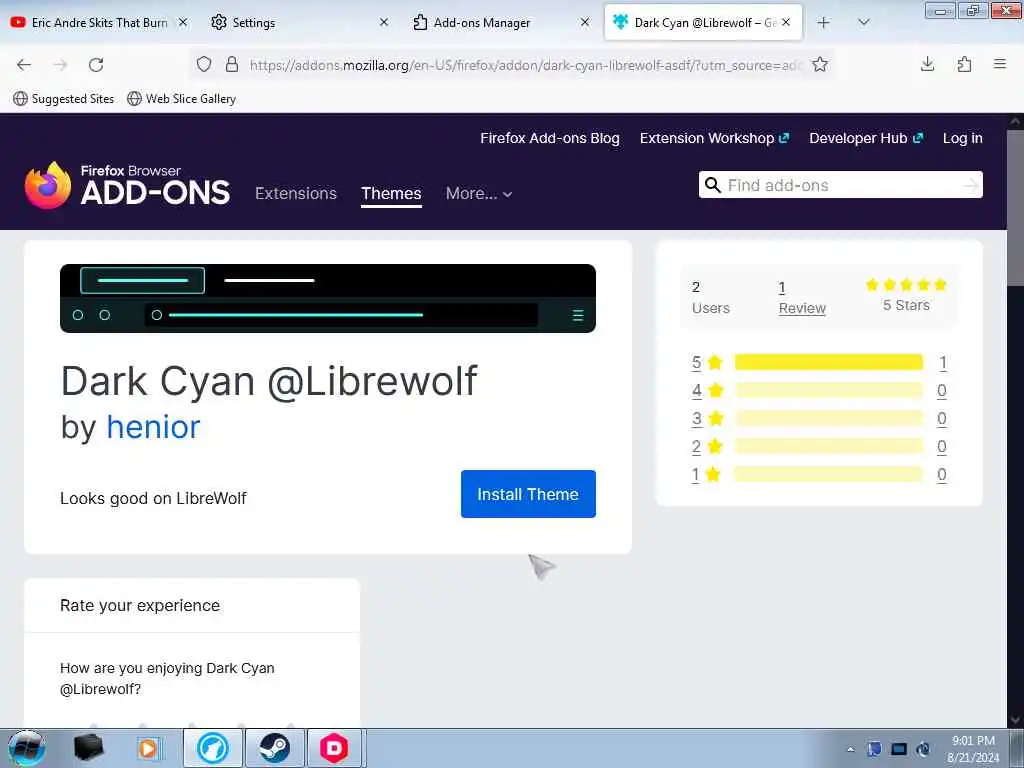The height and width of the screenshot is (768, 1024).
Task: Close the Eric Andre Skits tab
Action: coord(184,22)
